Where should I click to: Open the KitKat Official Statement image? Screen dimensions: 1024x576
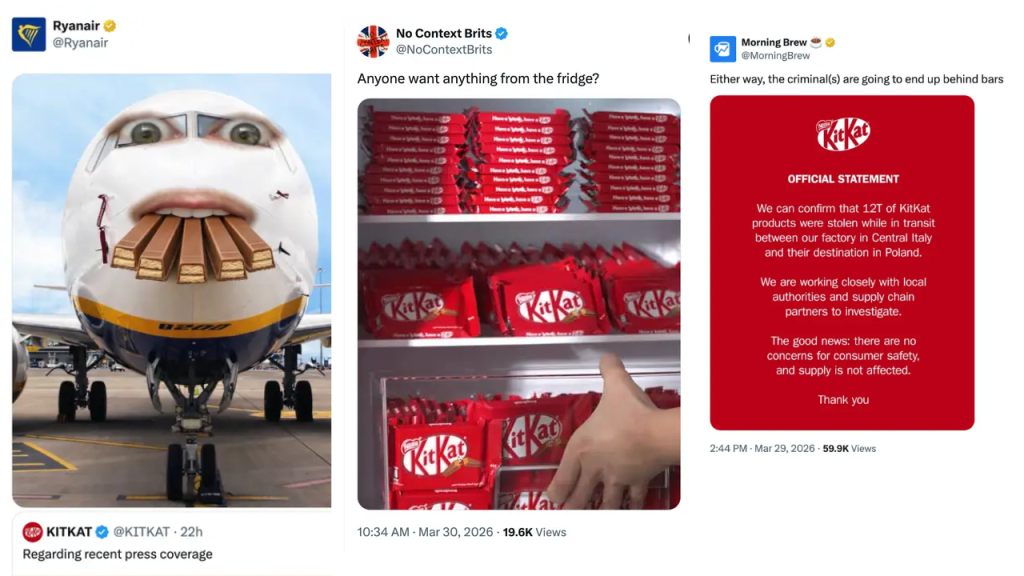click(x=842, y=263)
